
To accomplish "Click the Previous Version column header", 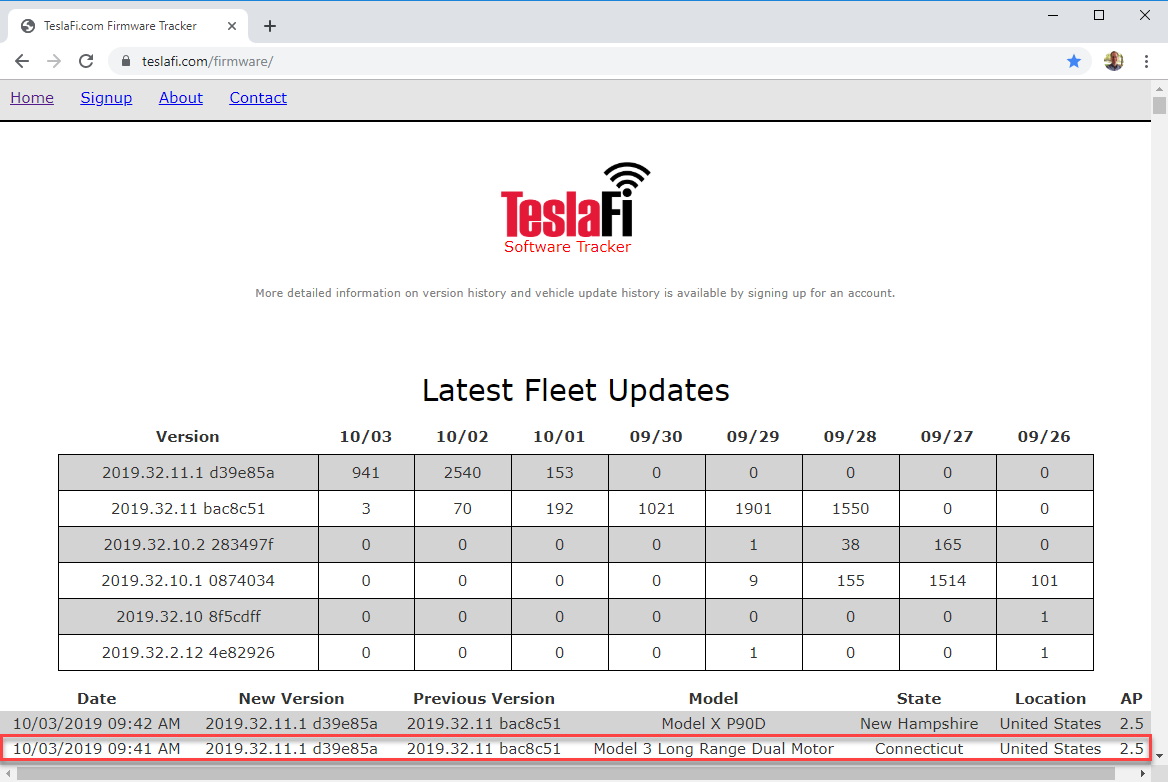I will [x=484, y=699].
